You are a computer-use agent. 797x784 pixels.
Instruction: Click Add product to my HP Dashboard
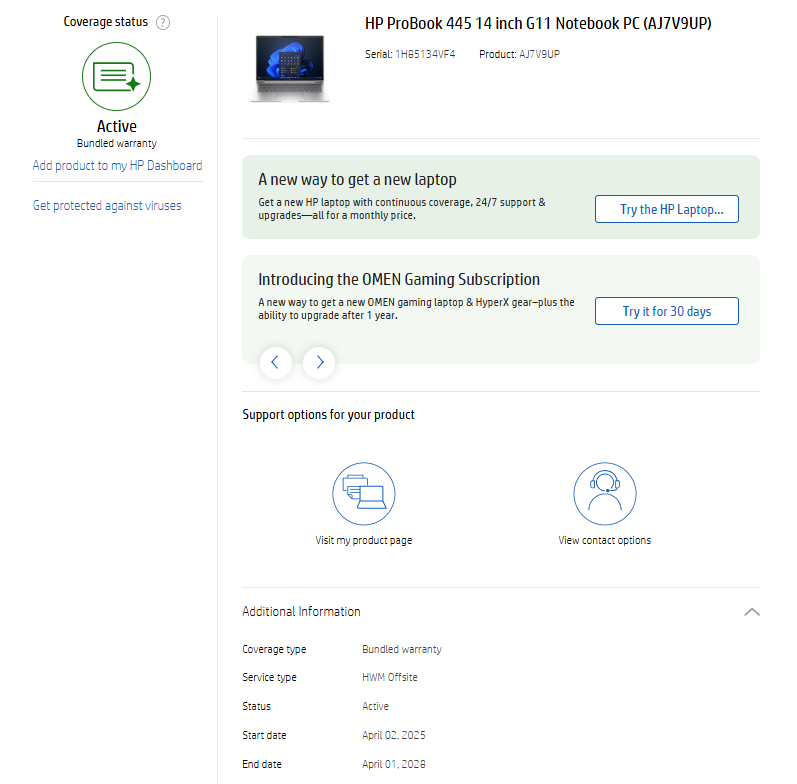tap(117, 166)
